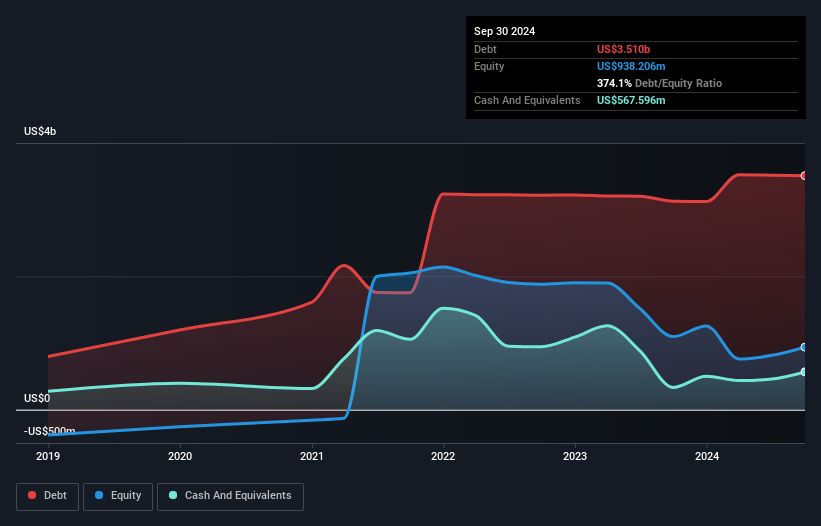The height and width of the screenshot is (526, 821).
Task: Click the 374.1% Debt/Equity Ratio text
Action: coord(660,83)
